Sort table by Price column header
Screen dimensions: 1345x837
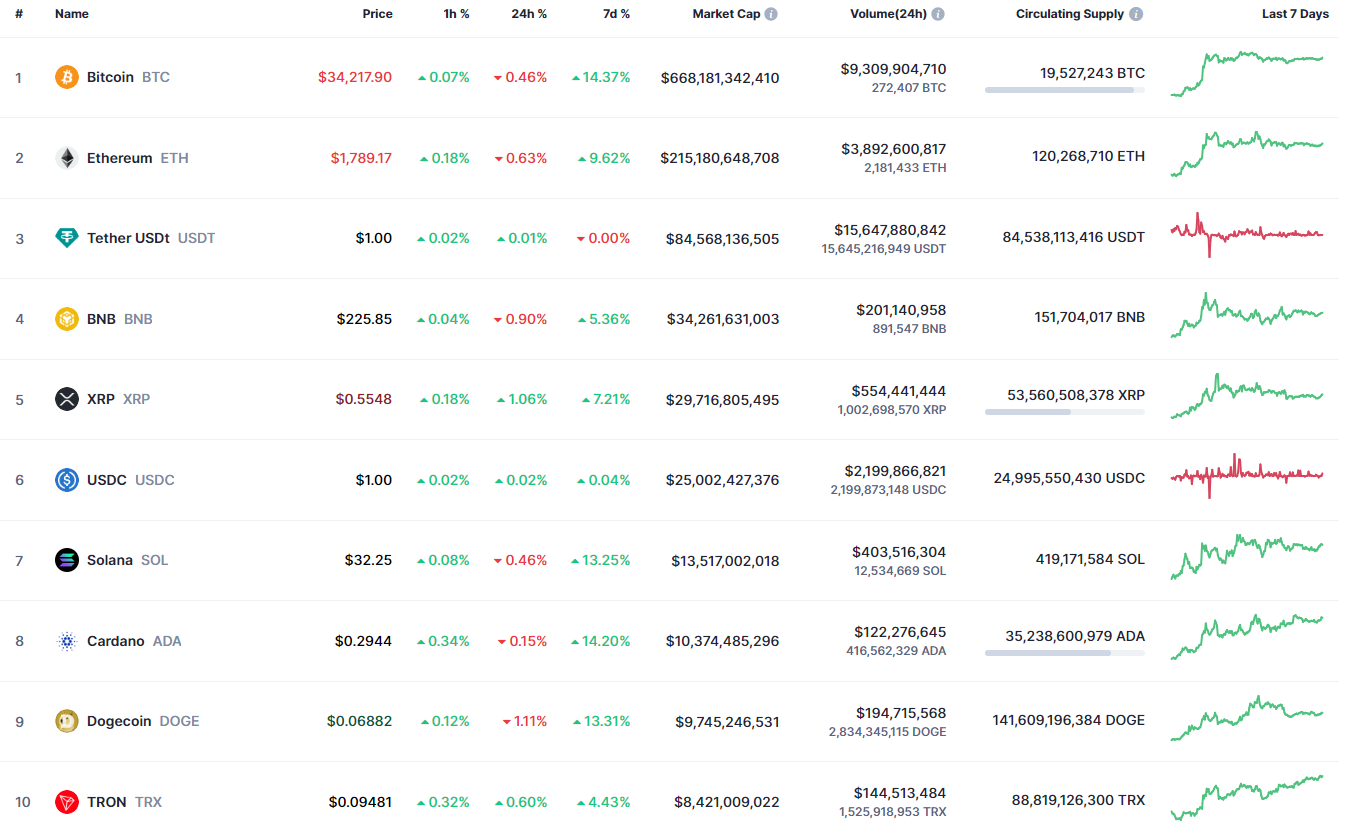[x=377, y=14]
